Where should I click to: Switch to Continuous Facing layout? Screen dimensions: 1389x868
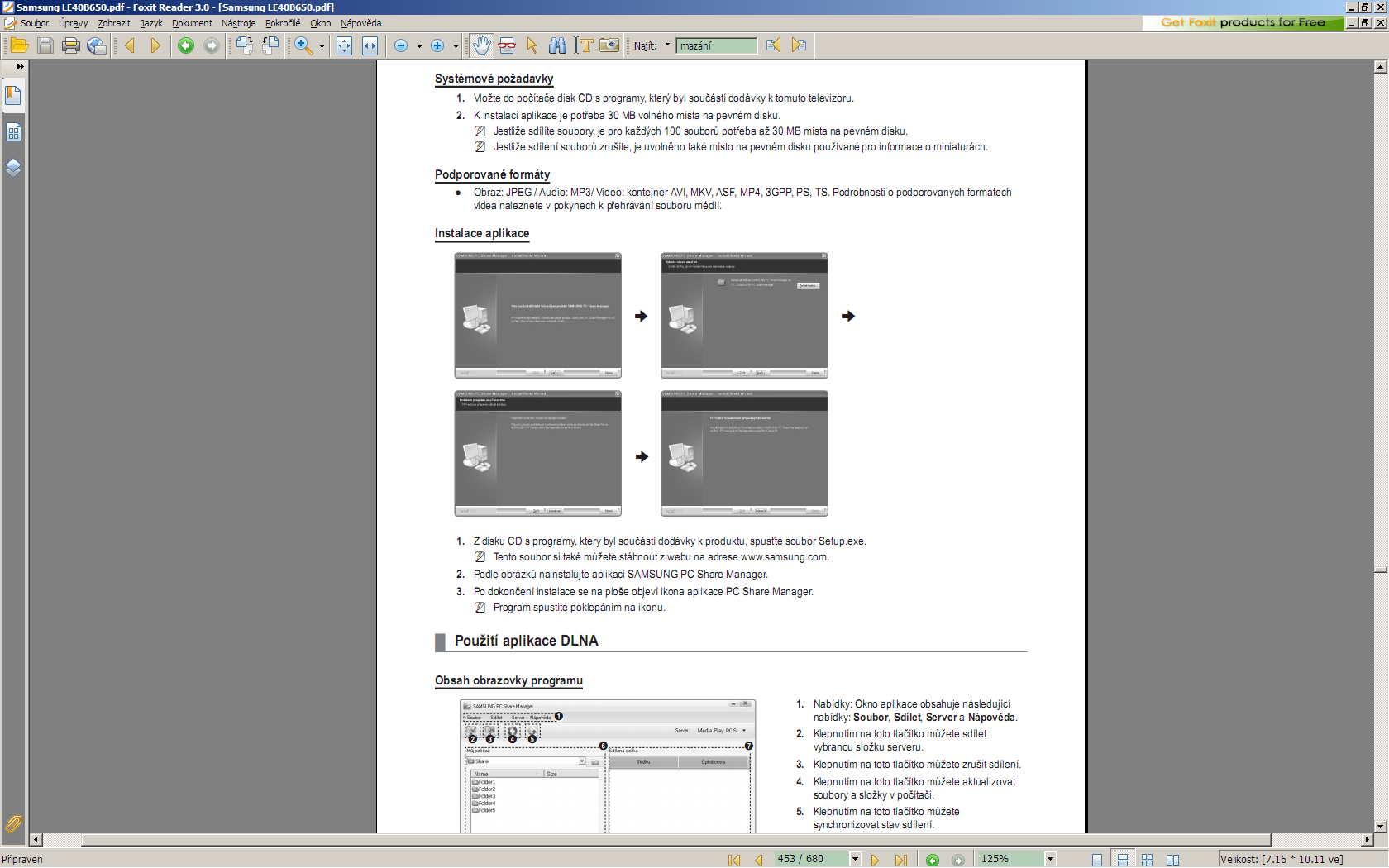coord(1147,860)
